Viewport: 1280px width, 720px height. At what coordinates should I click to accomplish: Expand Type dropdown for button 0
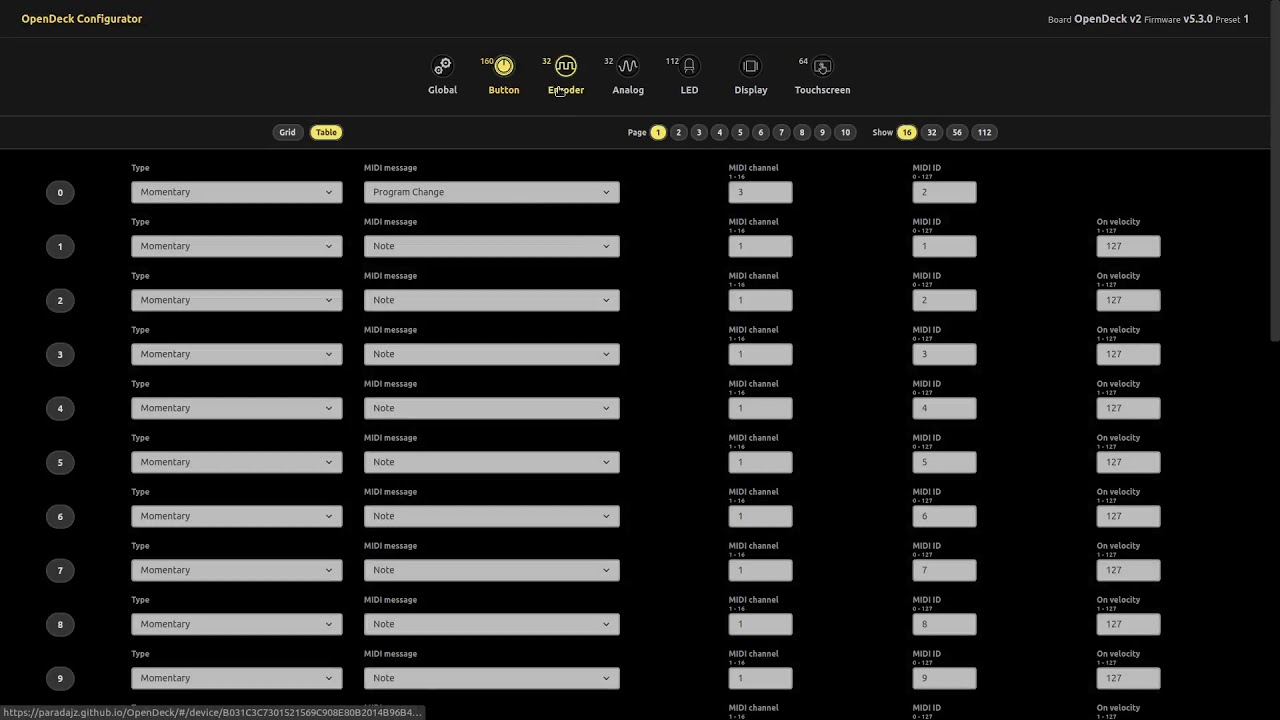(237, 192)
